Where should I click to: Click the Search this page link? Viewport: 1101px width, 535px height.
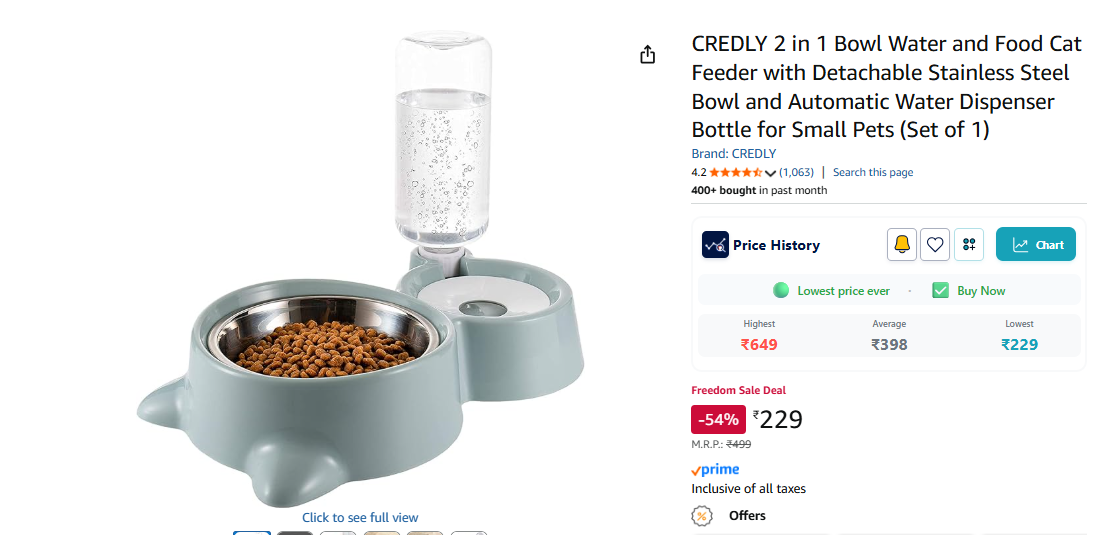click(x=873, y=172)
